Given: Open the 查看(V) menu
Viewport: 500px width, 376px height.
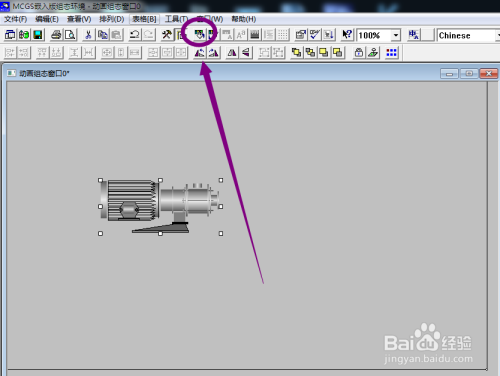Looking at the screenshot, I should 79,19.
